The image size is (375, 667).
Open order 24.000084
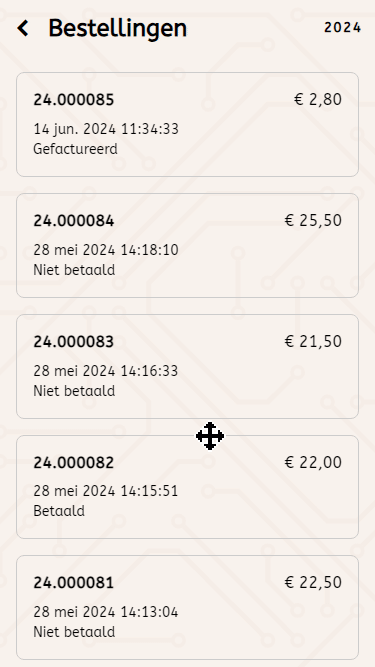(188, 245)
